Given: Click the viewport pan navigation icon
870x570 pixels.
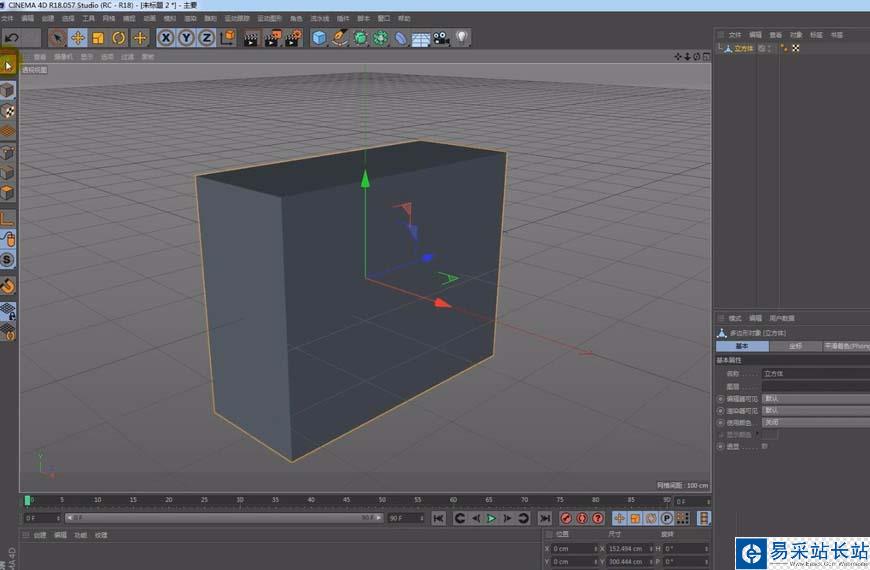Looking at the screenshot, I should 678,57.
